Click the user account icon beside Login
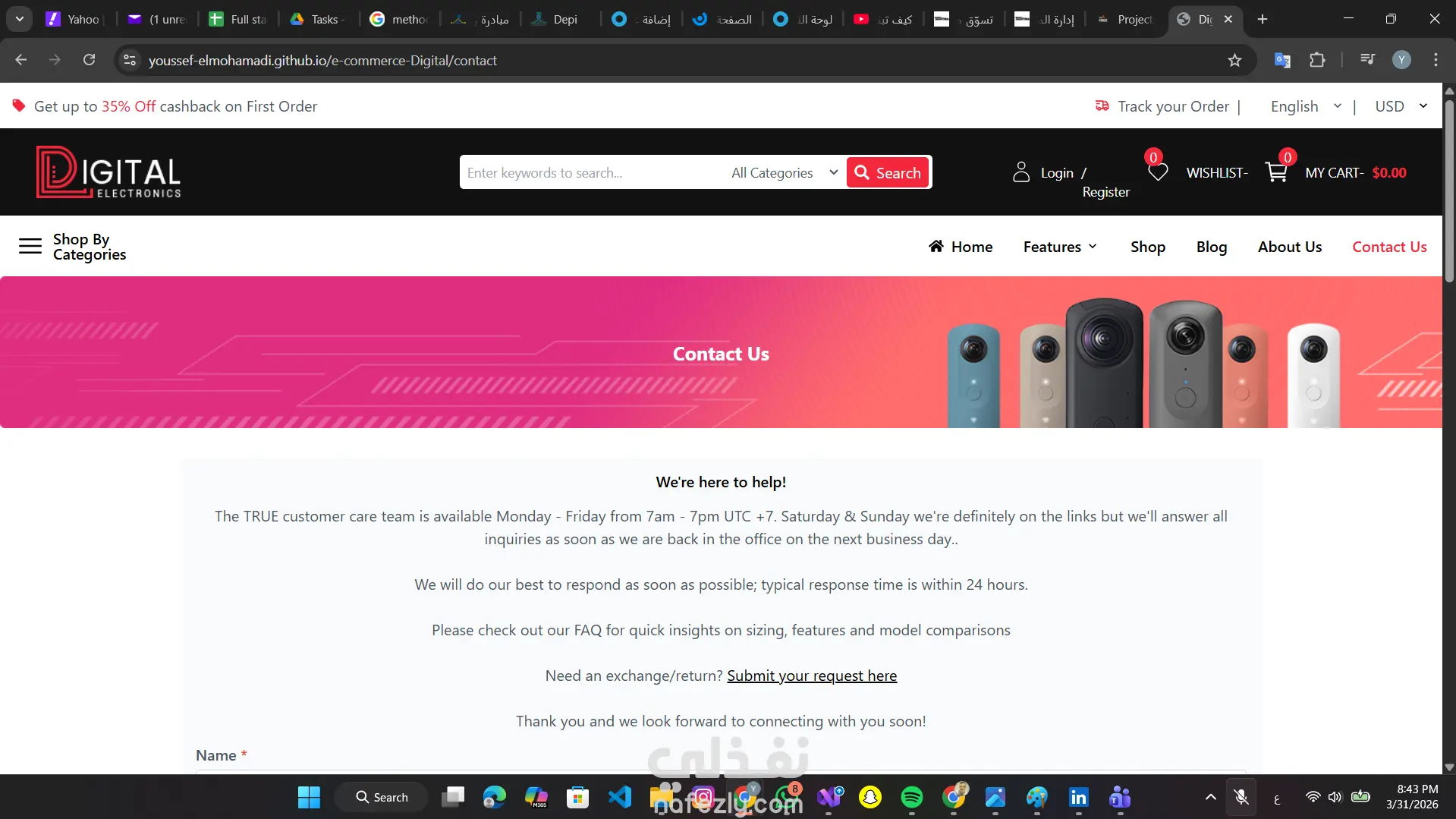The image size is (1456, 819). 1021,172
